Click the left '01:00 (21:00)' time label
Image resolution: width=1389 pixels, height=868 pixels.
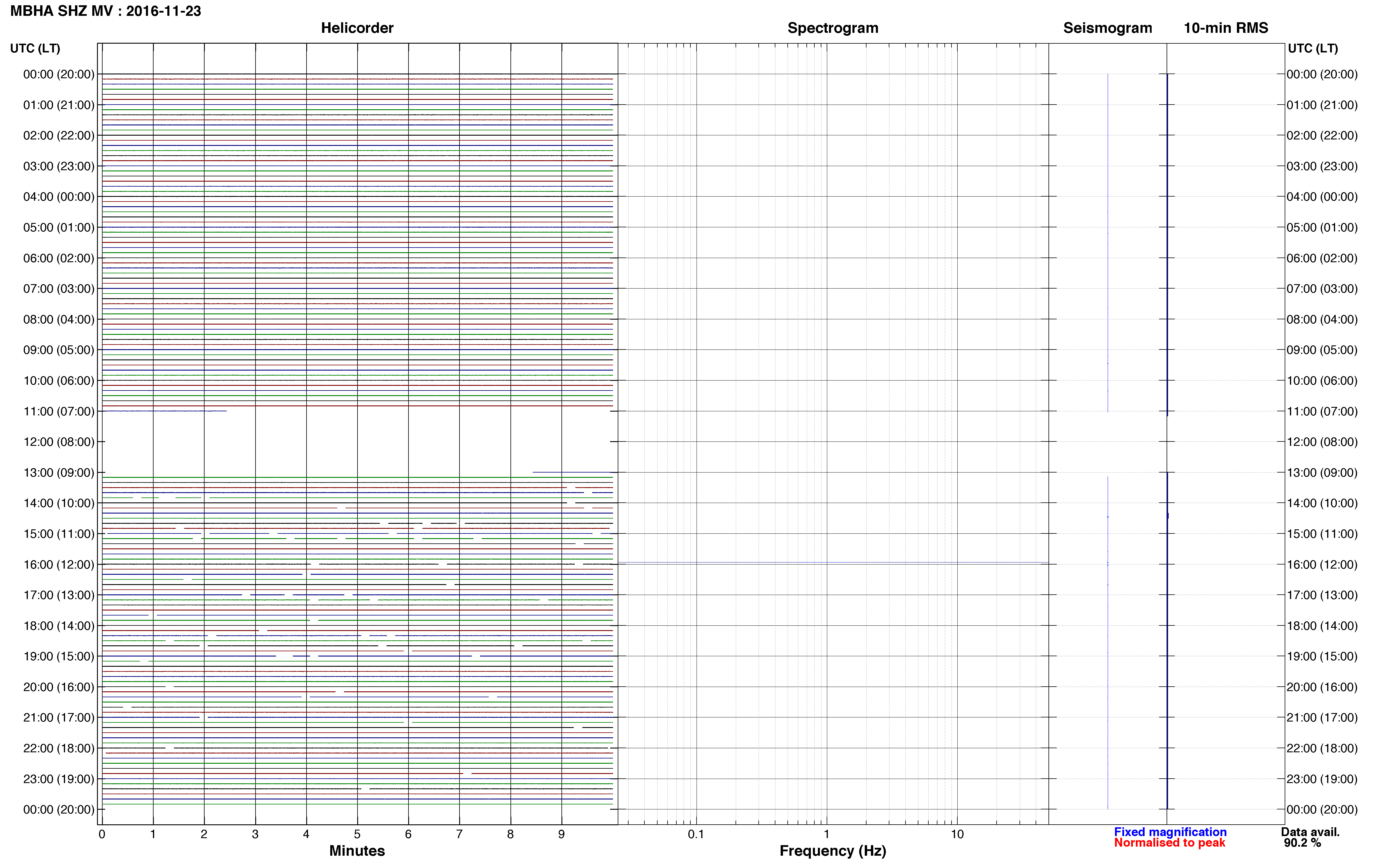click(x=59, y=105)
